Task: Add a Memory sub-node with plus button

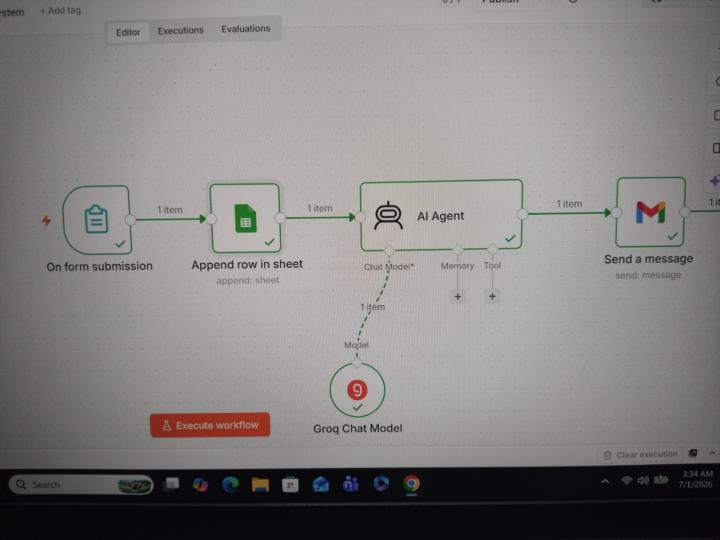Action: point(457,297)
